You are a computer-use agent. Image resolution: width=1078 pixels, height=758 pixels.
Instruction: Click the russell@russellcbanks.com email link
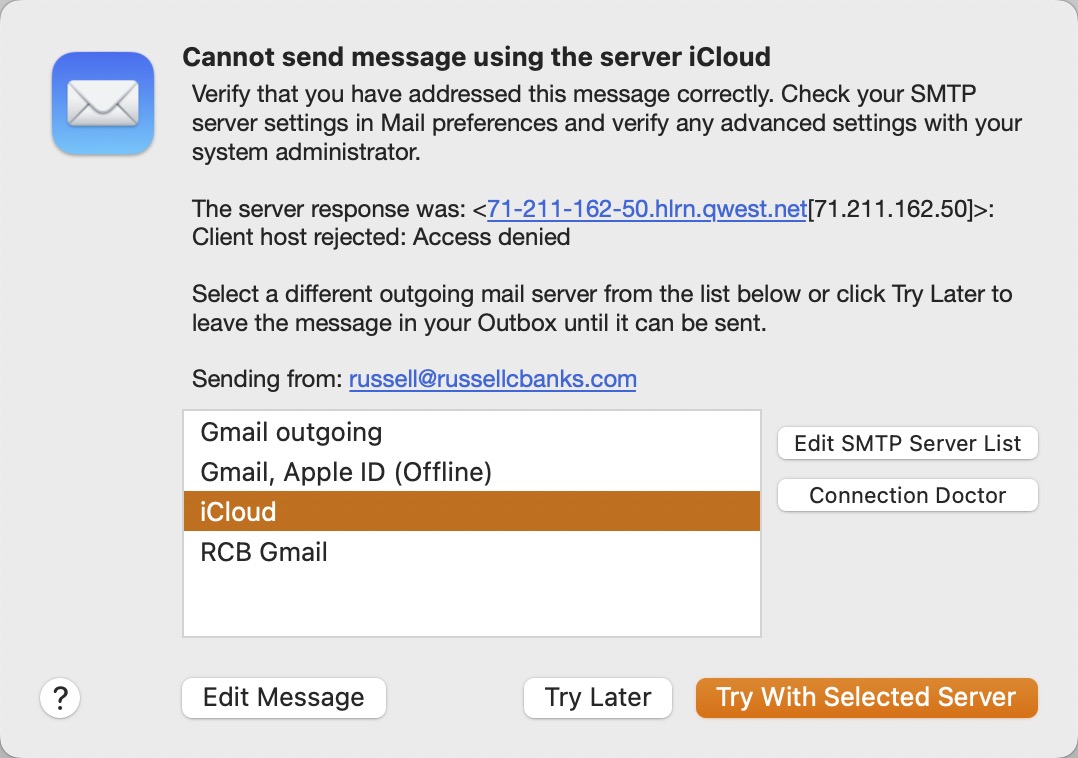492,379
